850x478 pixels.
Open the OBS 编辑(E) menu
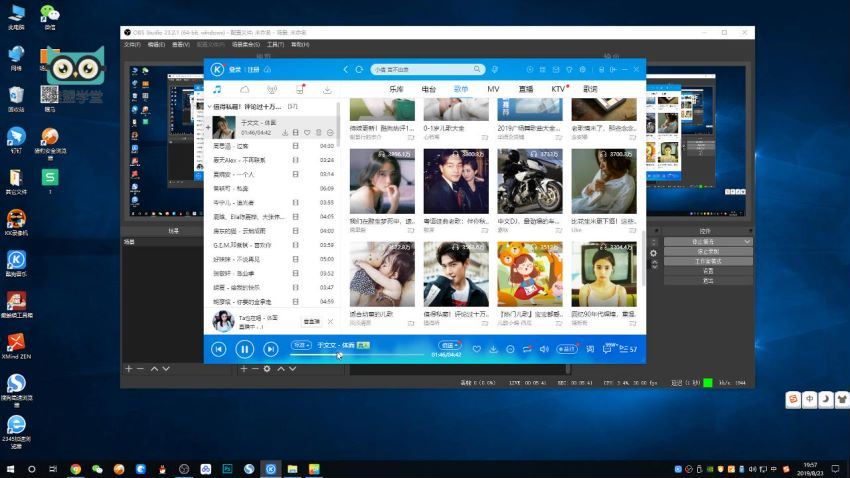coord(156,44)
